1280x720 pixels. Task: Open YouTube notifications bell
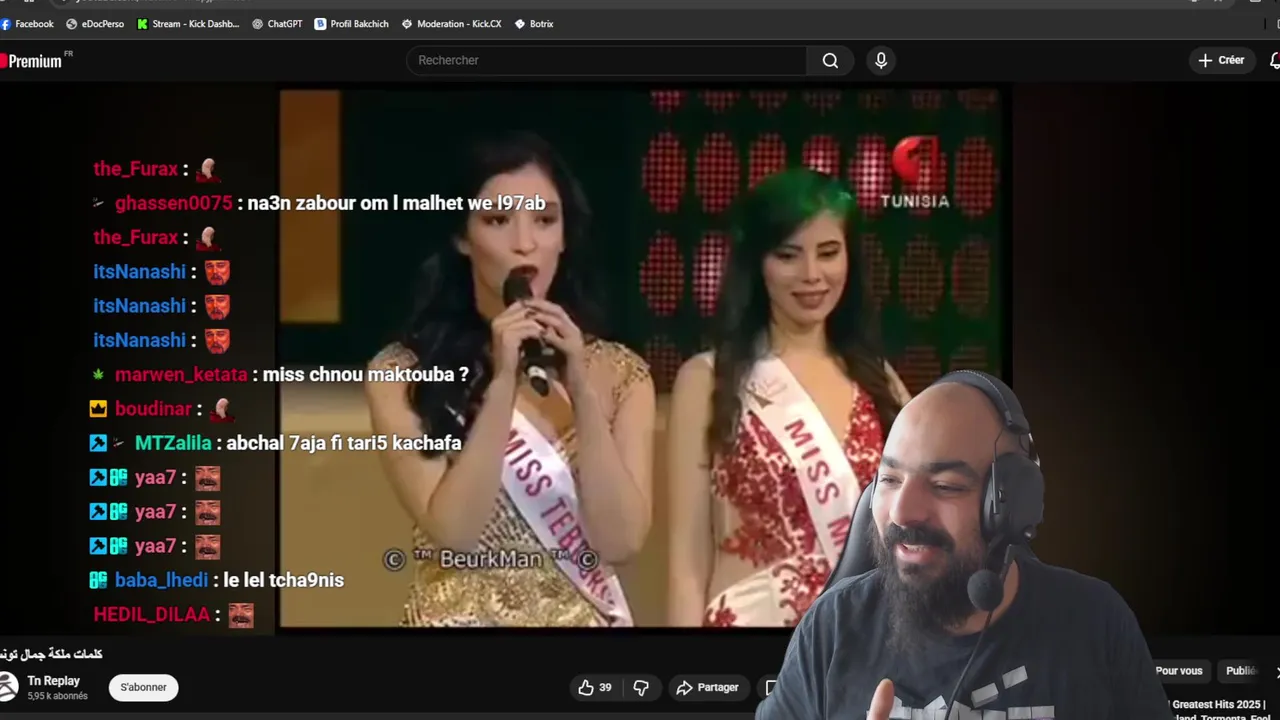point(1274,61)
